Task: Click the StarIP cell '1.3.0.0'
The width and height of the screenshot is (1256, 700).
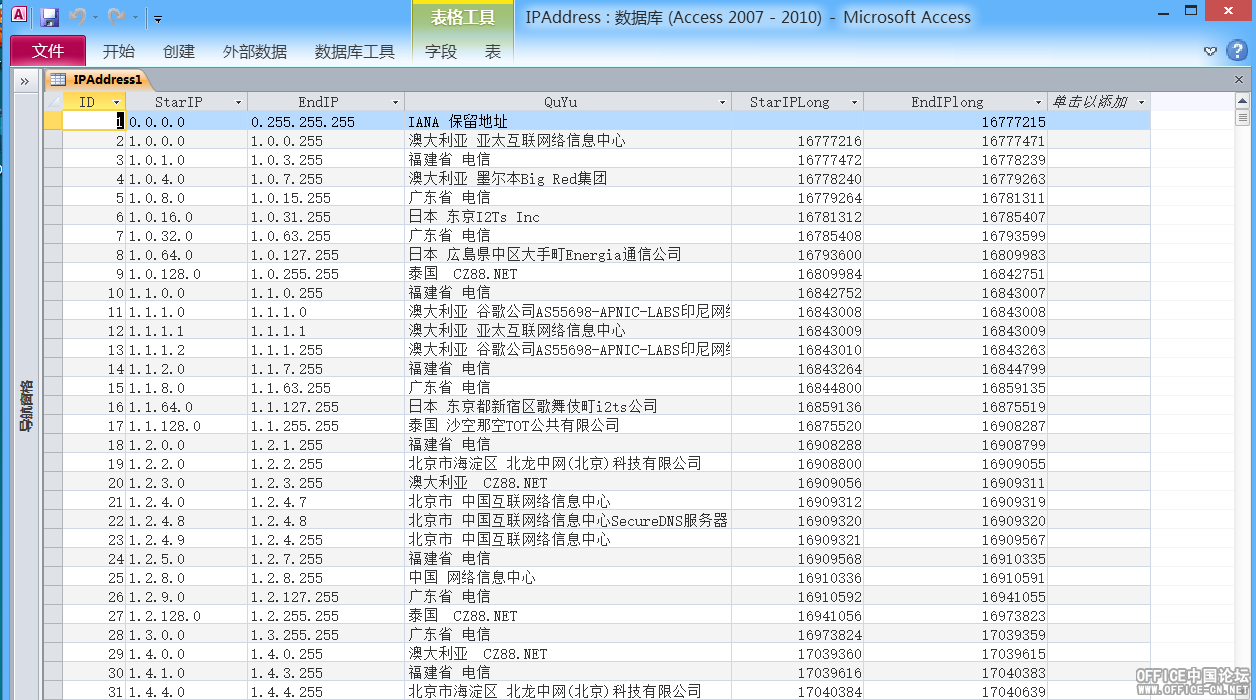Action: coord(187,634)
